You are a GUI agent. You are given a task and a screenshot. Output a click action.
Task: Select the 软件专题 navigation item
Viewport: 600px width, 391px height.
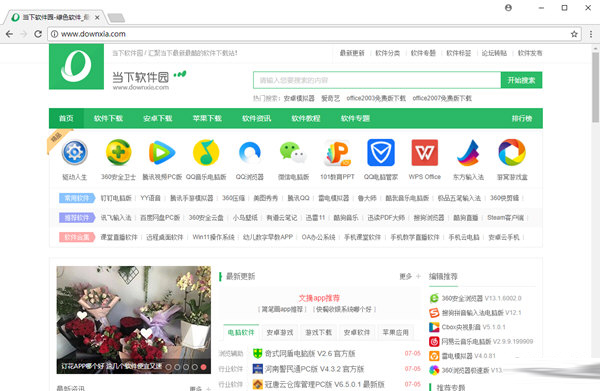[355, 118]
